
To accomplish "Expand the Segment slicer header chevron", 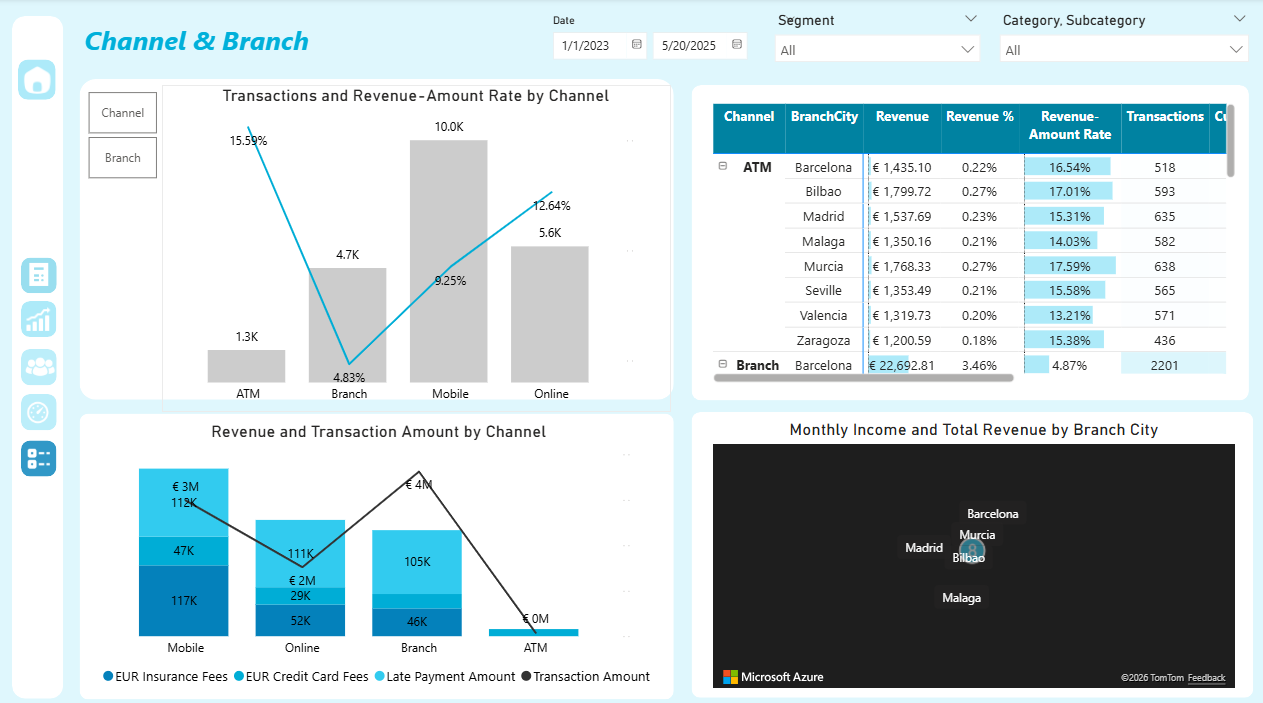I will (970, 19).
